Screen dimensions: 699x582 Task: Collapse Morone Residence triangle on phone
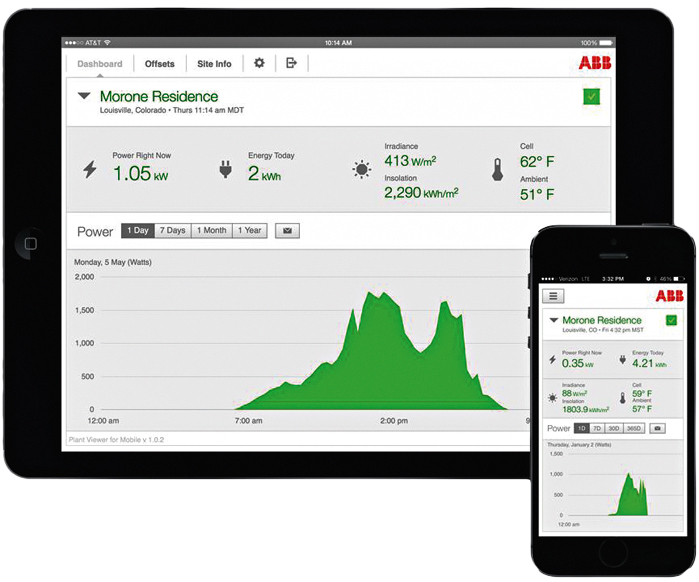click(x=553, y=321)
